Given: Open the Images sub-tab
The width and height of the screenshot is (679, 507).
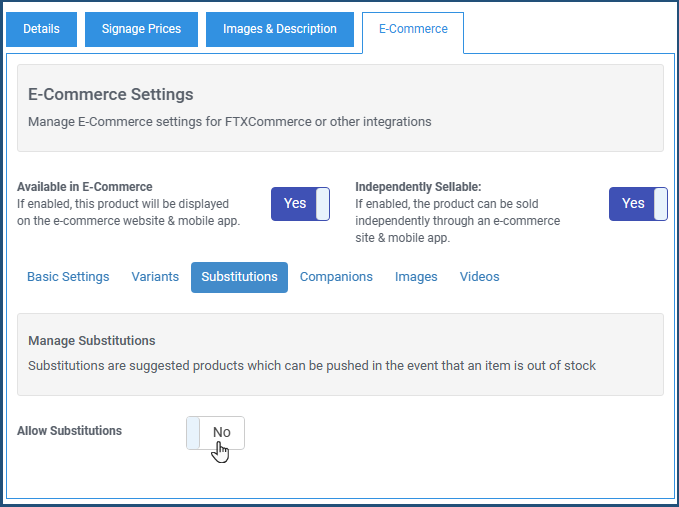Looking at the screenshot, I should (x=416, y=277).
